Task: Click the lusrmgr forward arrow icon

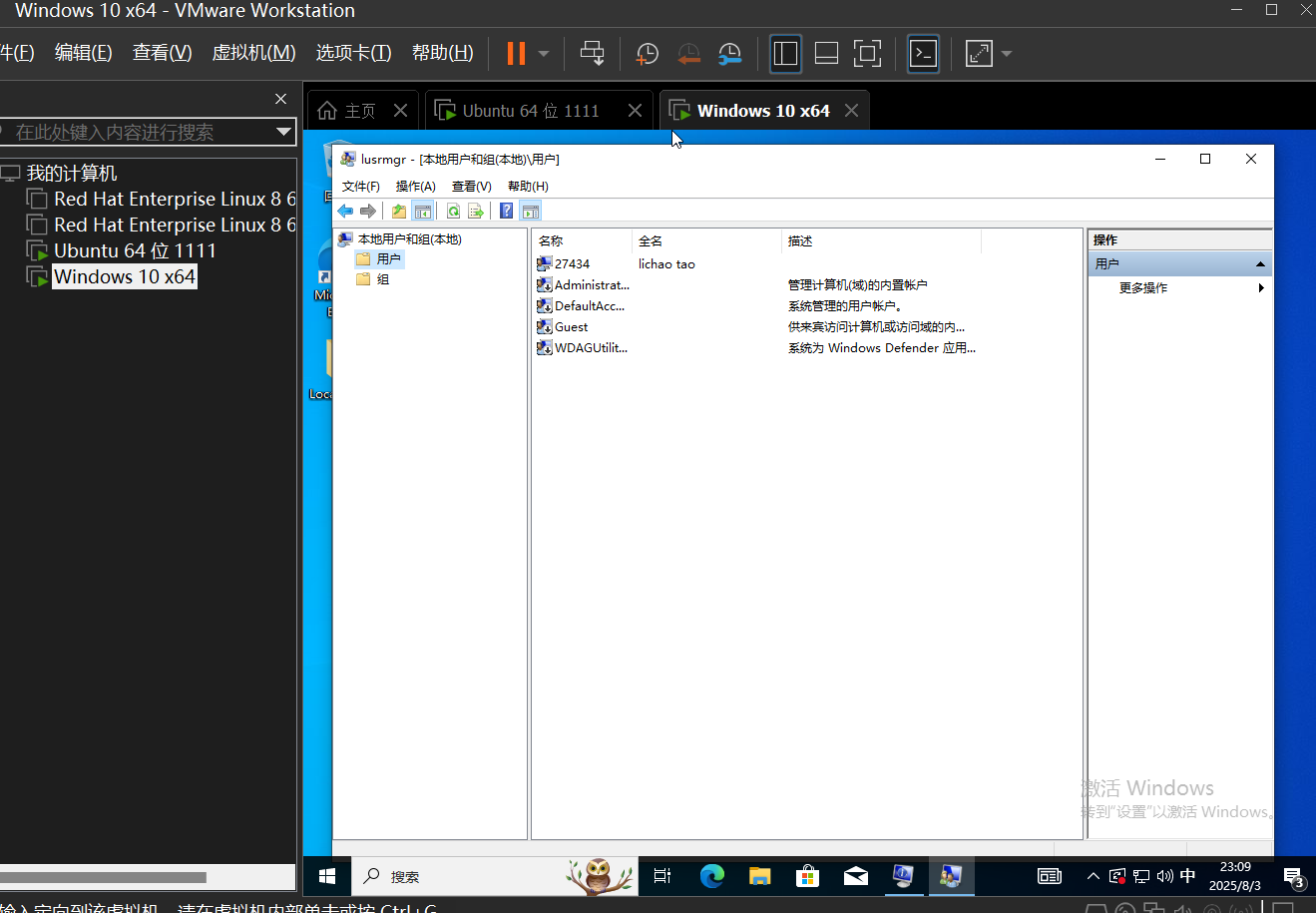Action: tap(368, 211)
